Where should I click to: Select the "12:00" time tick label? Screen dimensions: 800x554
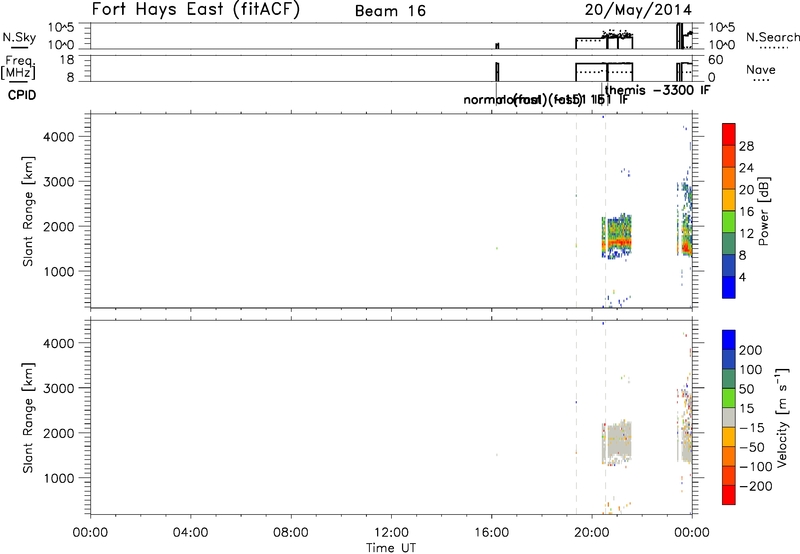pyautogui.click(x=391, y=533)
